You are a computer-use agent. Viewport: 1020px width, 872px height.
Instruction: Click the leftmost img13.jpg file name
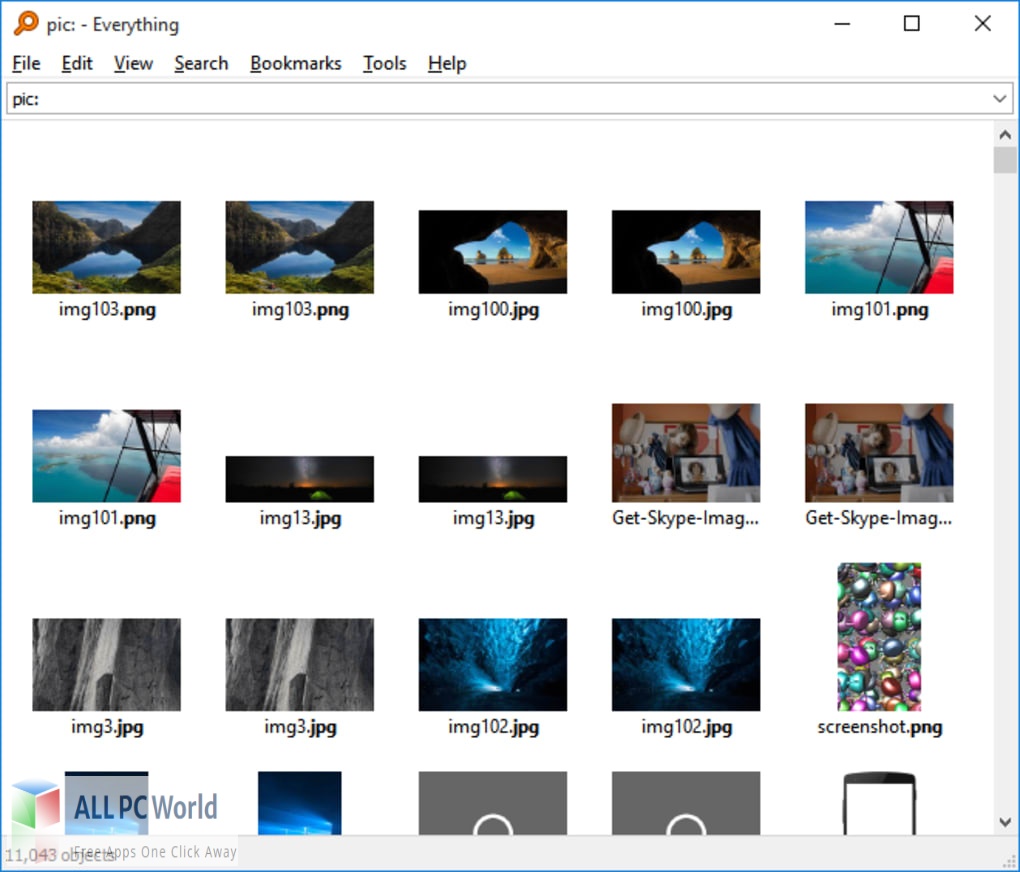[300, 518]
